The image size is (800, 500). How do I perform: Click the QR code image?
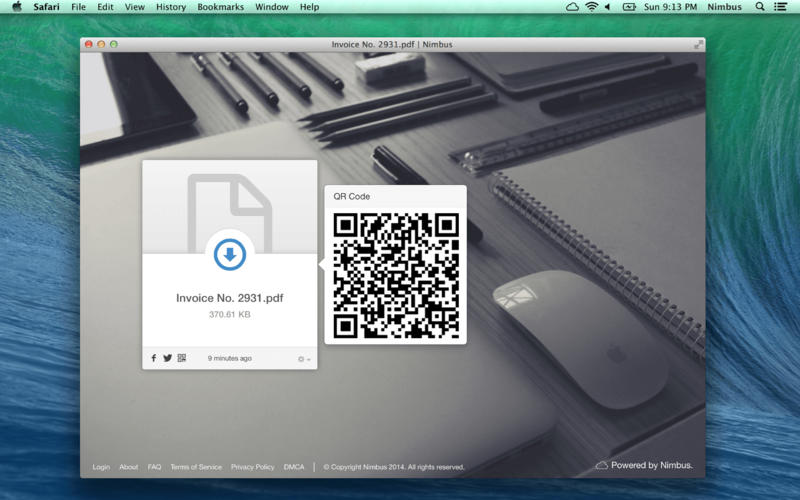pos(396,276)
